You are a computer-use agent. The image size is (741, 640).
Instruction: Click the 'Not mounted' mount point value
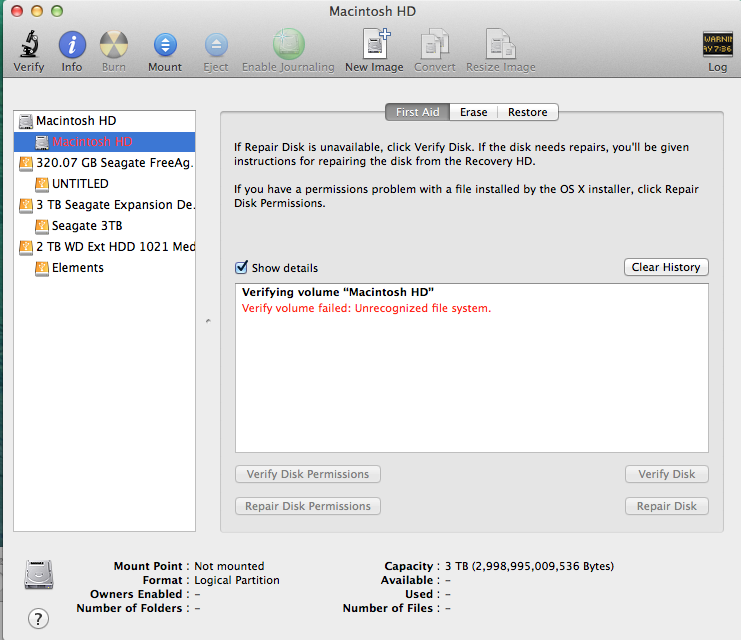(x=229, y=566)
